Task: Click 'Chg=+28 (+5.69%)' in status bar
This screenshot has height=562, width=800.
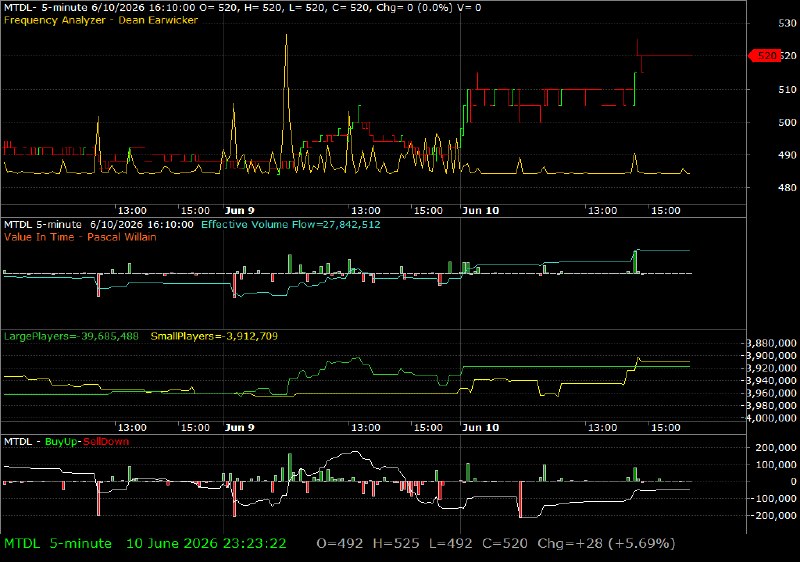Action: (606, 544)
